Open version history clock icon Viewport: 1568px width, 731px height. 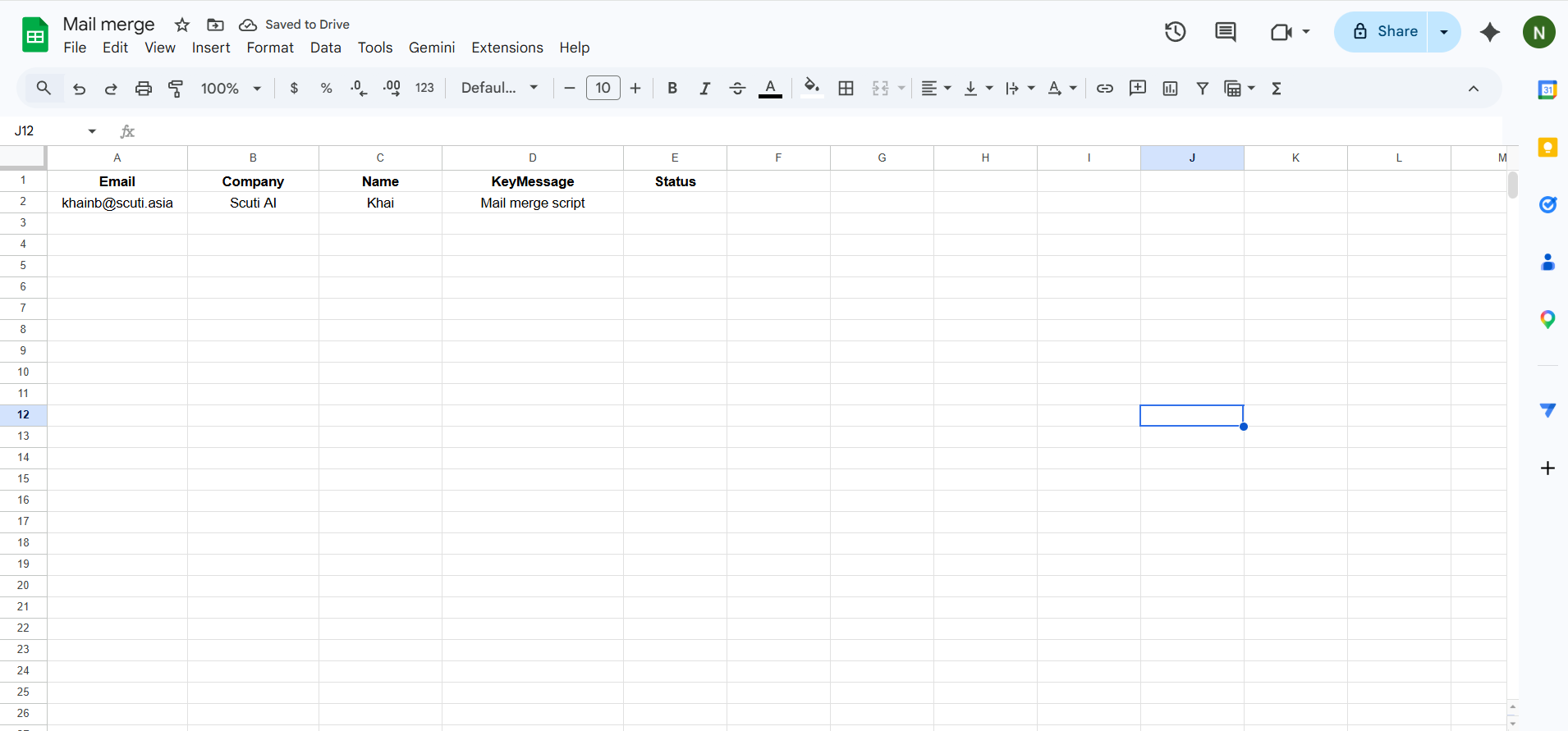point(1175,32)
